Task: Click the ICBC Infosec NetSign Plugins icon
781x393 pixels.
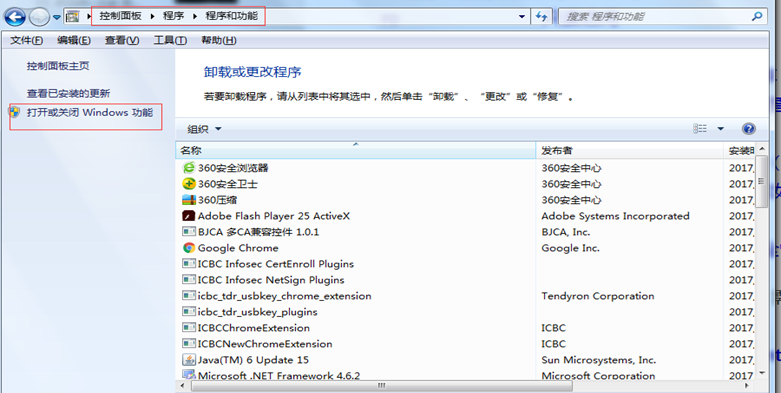Action: 189,279
